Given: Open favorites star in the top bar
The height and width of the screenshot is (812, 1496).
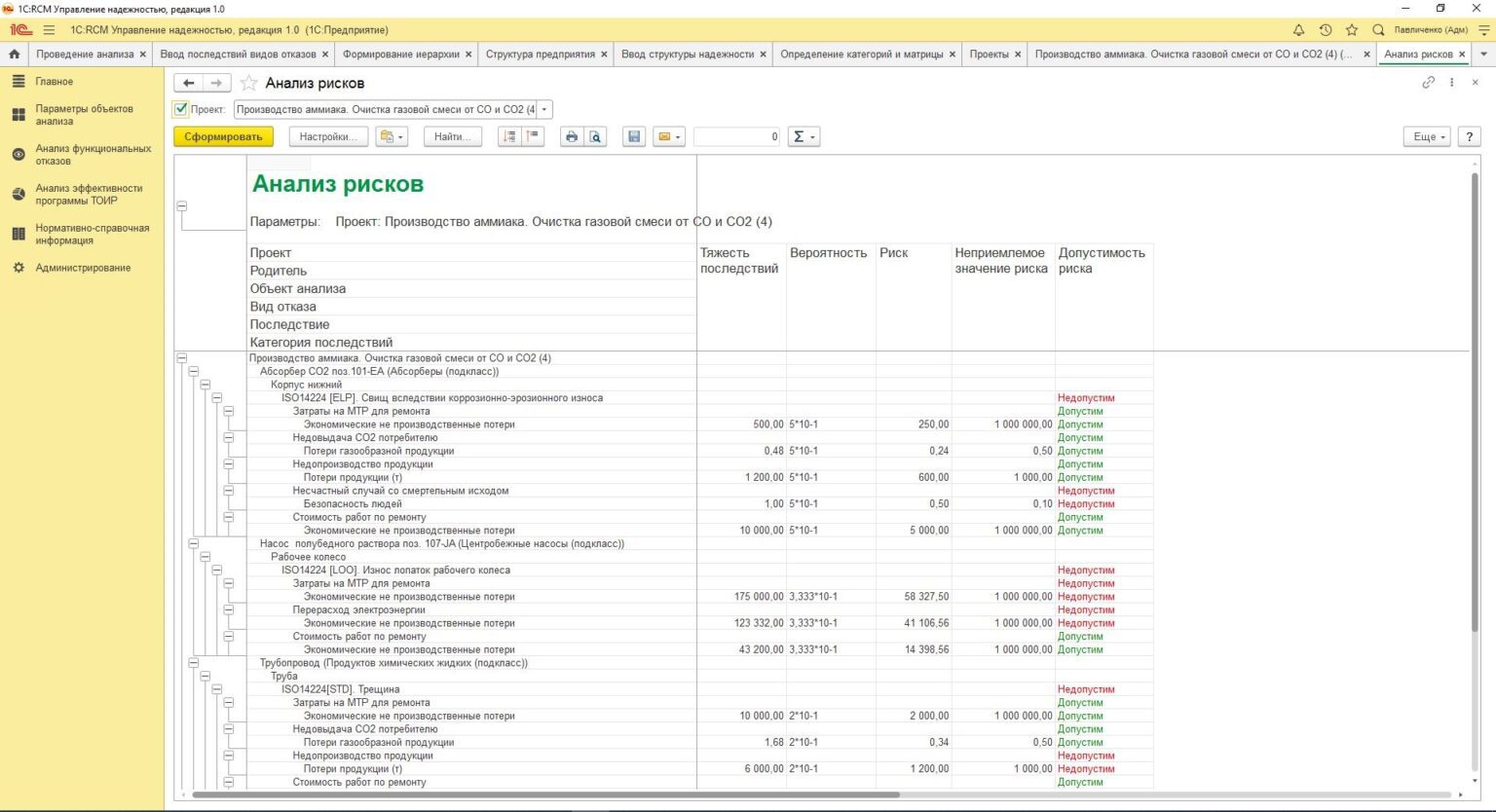Looking at the screenshot, I should 1352,30.
